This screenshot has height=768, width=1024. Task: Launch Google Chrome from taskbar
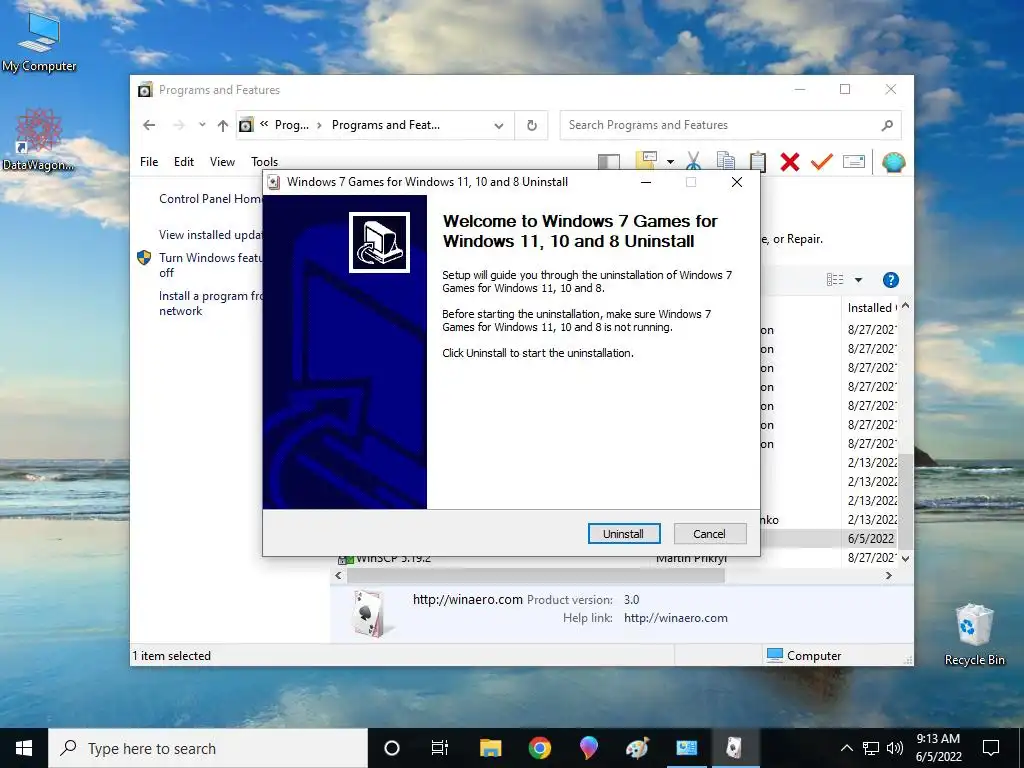point(539,748)
